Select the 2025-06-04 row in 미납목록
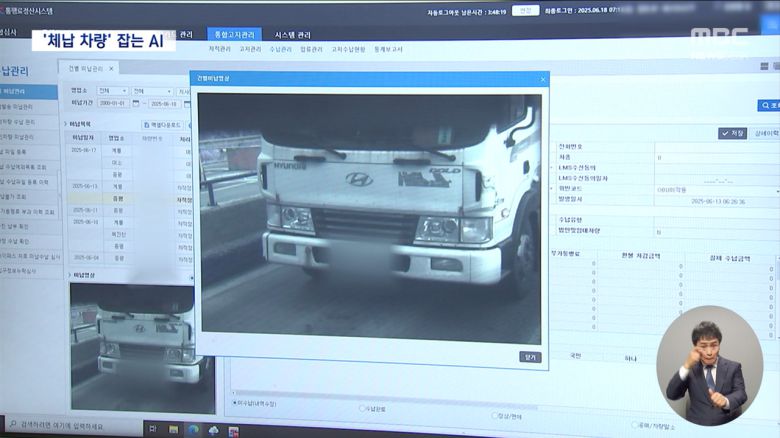 click(130, 258)
